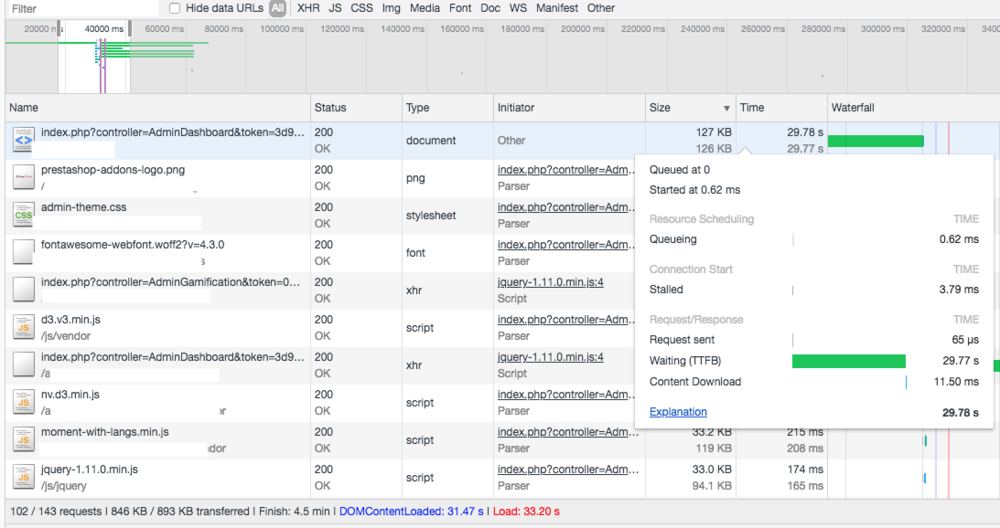The image size is (1000, 528).
Task: Sort by the Type column header
Action: click(x=448, y=108)
